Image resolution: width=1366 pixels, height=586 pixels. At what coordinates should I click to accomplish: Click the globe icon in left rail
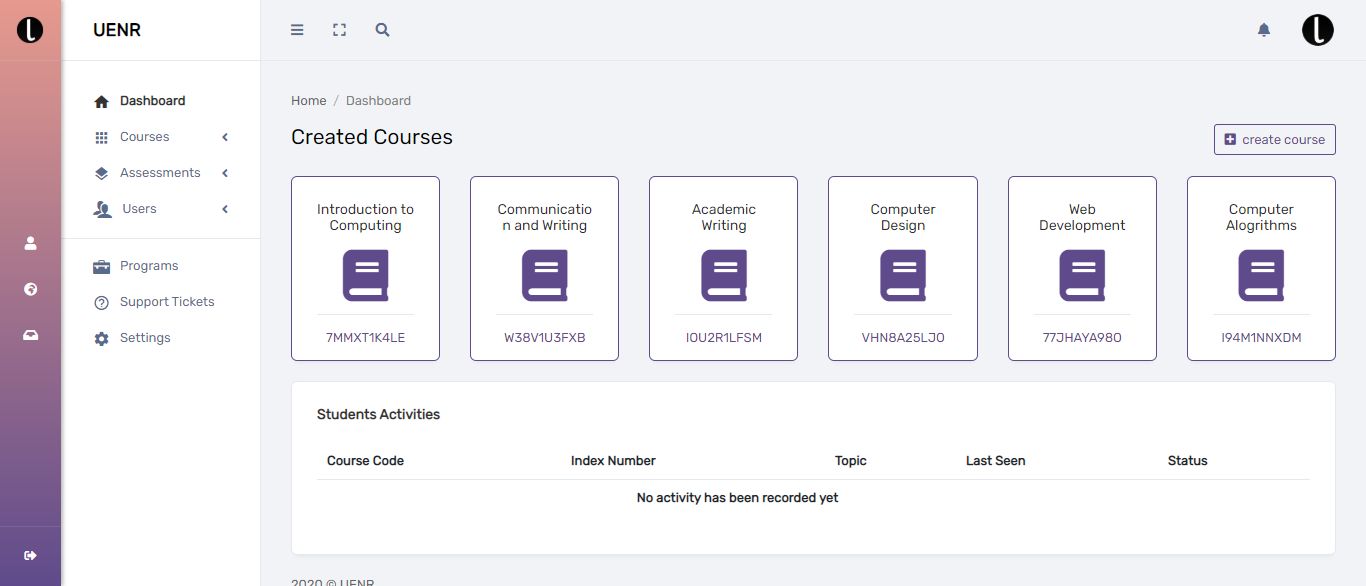click(30, 289)
